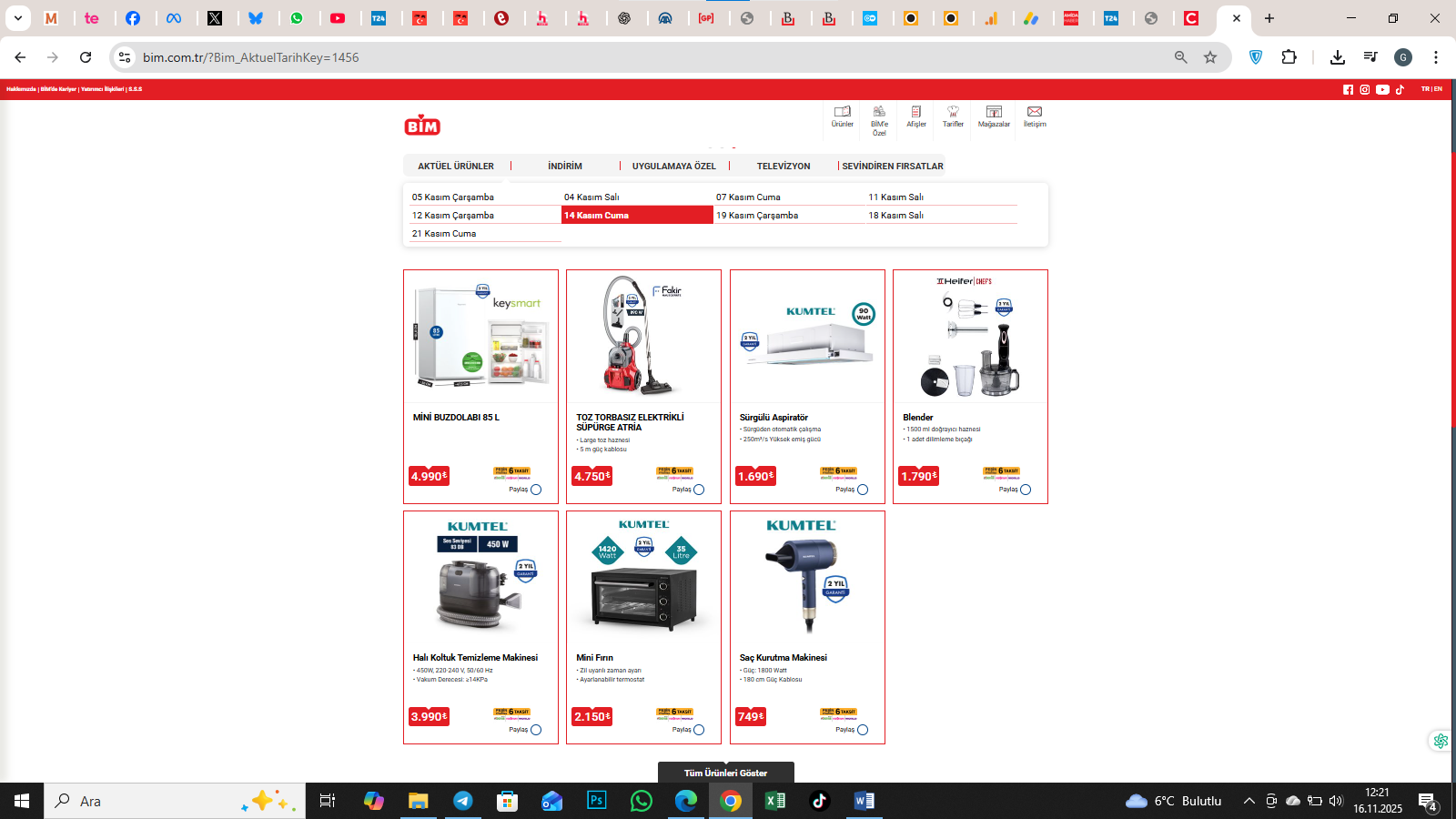Open the TELEVİZYON menu

[784, 167]
